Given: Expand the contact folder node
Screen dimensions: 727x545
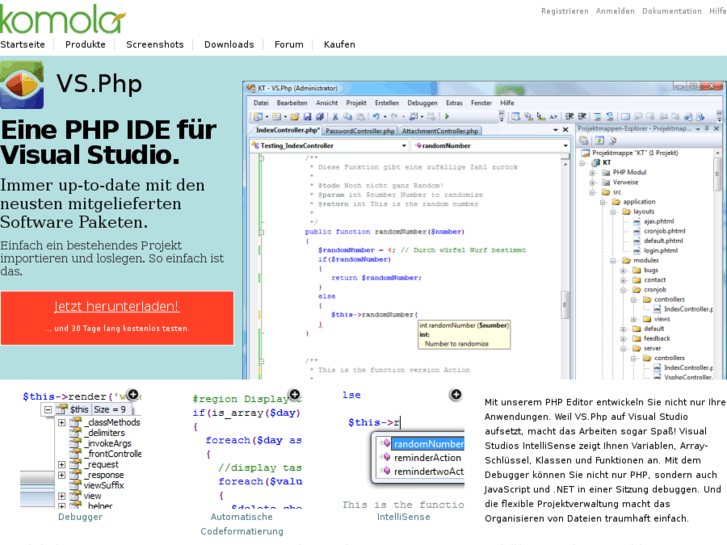Looking at the screenshot, I should (x=623, y=280).
